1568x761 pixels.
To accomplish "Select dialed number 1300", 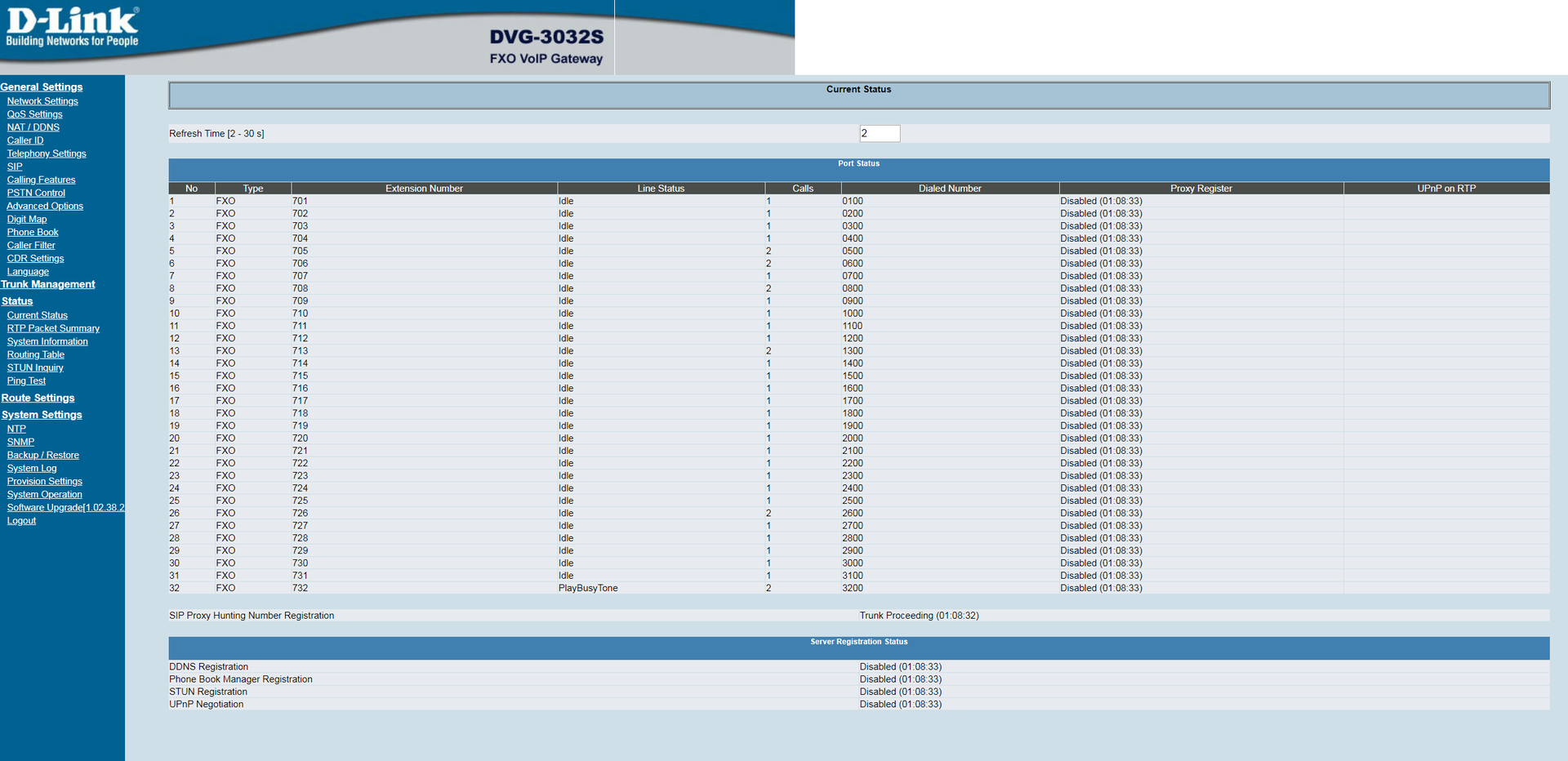I will click(853, 351).
